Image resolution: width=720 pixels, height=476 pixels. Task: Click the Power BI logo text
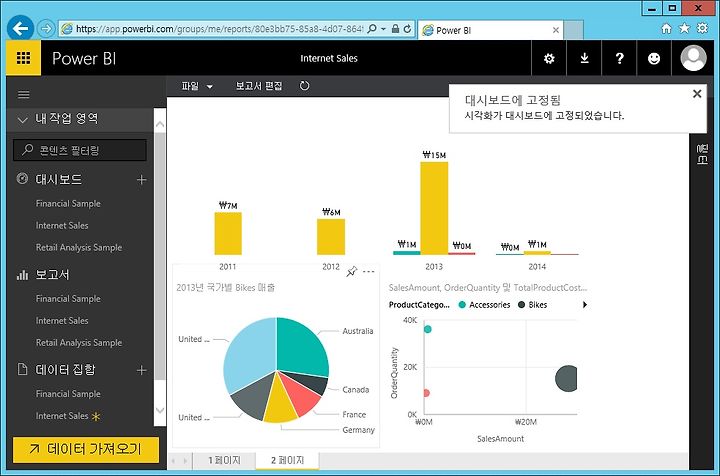[84, 58]
